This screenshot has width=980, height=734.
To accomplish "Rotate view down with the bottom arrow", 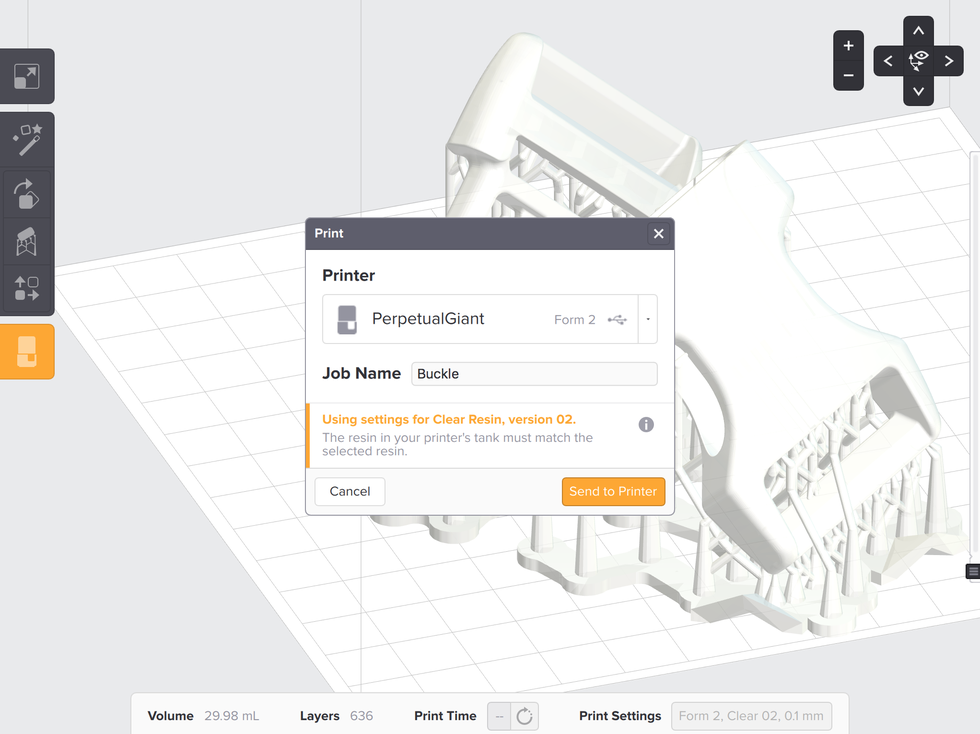I will (918, 91).
